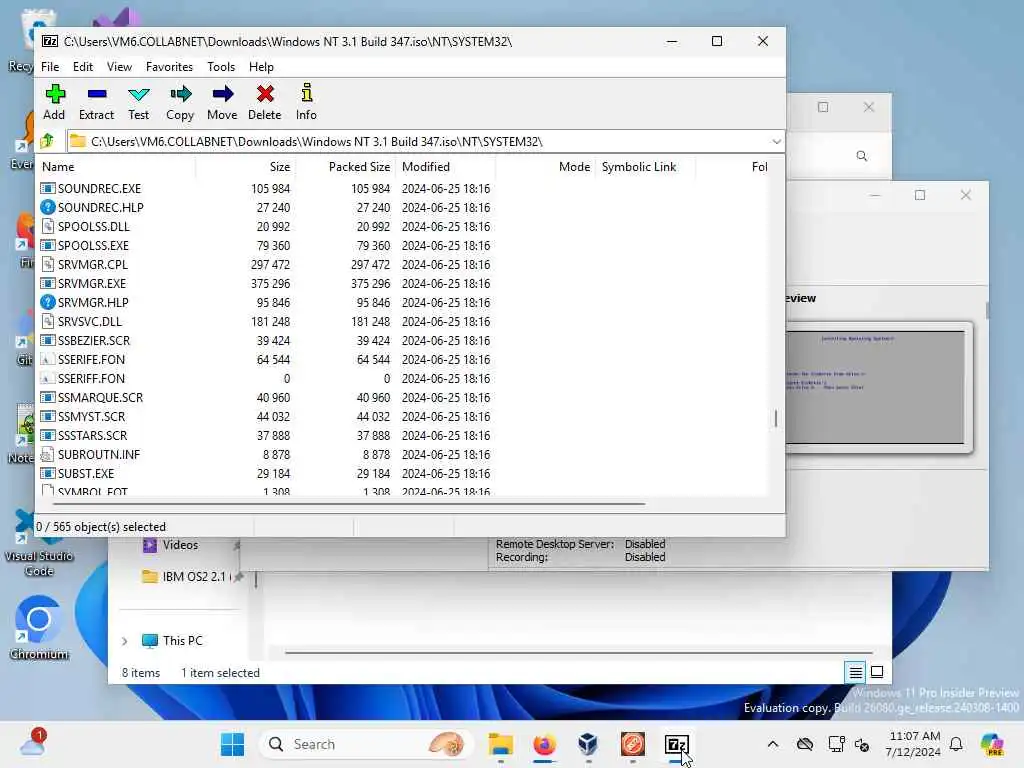
Task: Open the Chromium desktop shortcut
Action: click(39, 627)
